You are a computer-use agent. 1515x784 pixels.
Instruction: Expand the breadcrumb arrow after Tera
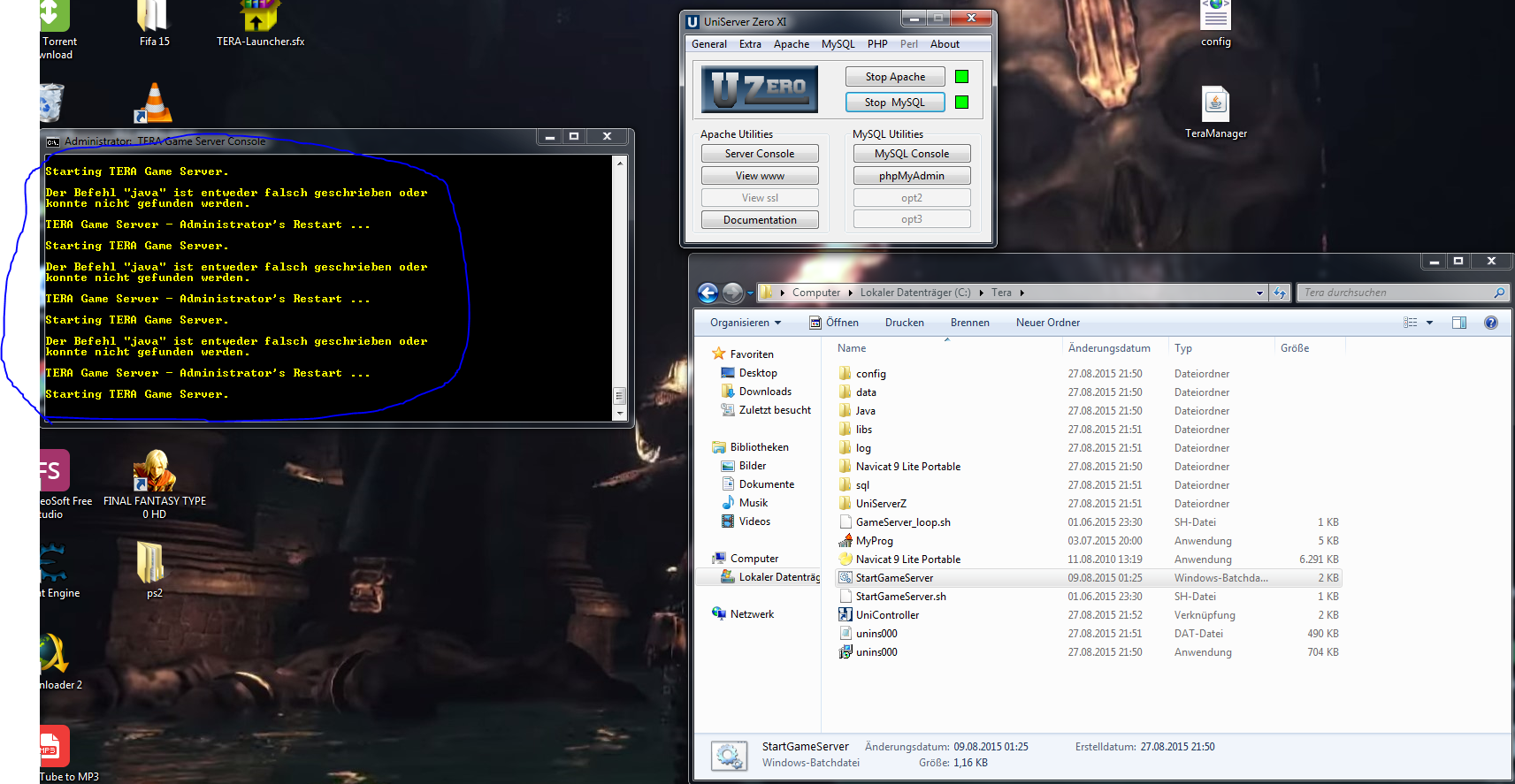click(1021, 293)
